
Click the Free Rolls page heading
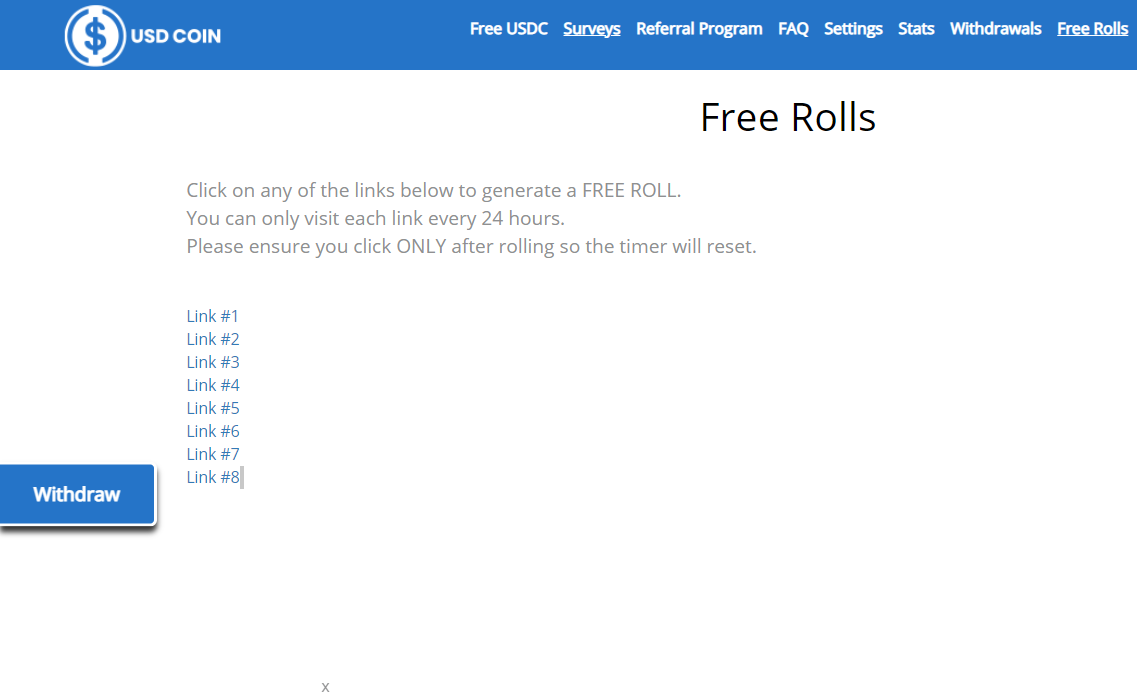[x=788, y=117]
